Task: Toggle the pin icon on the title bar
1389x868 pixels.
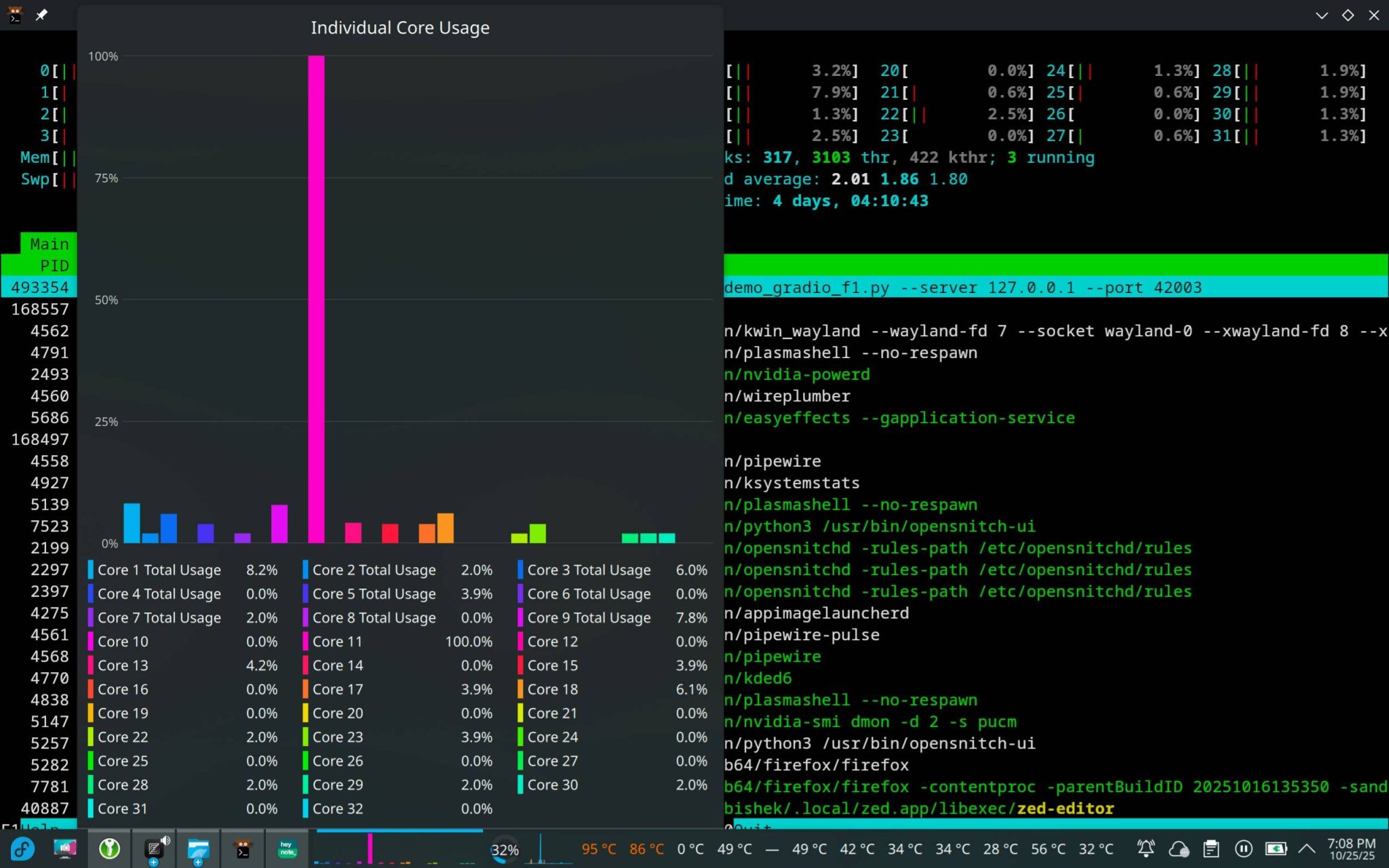Action: tap(41, 14)
